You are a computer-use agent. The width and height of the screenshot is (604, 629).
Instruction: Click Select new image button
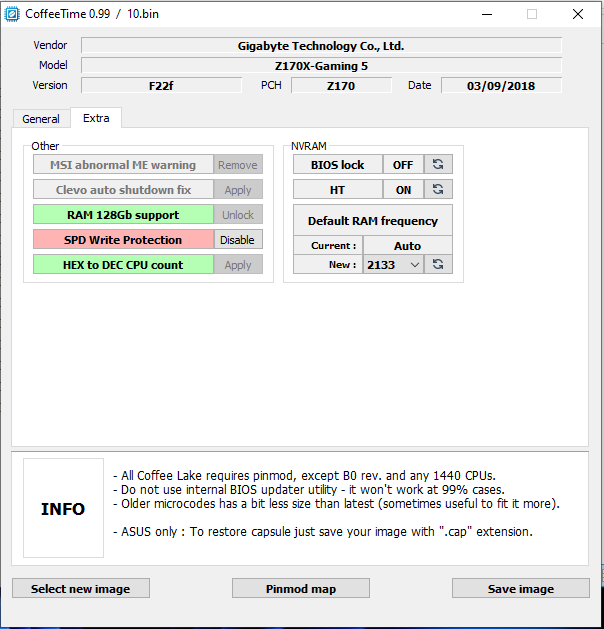pyautogui.click(x=81, y=588)
